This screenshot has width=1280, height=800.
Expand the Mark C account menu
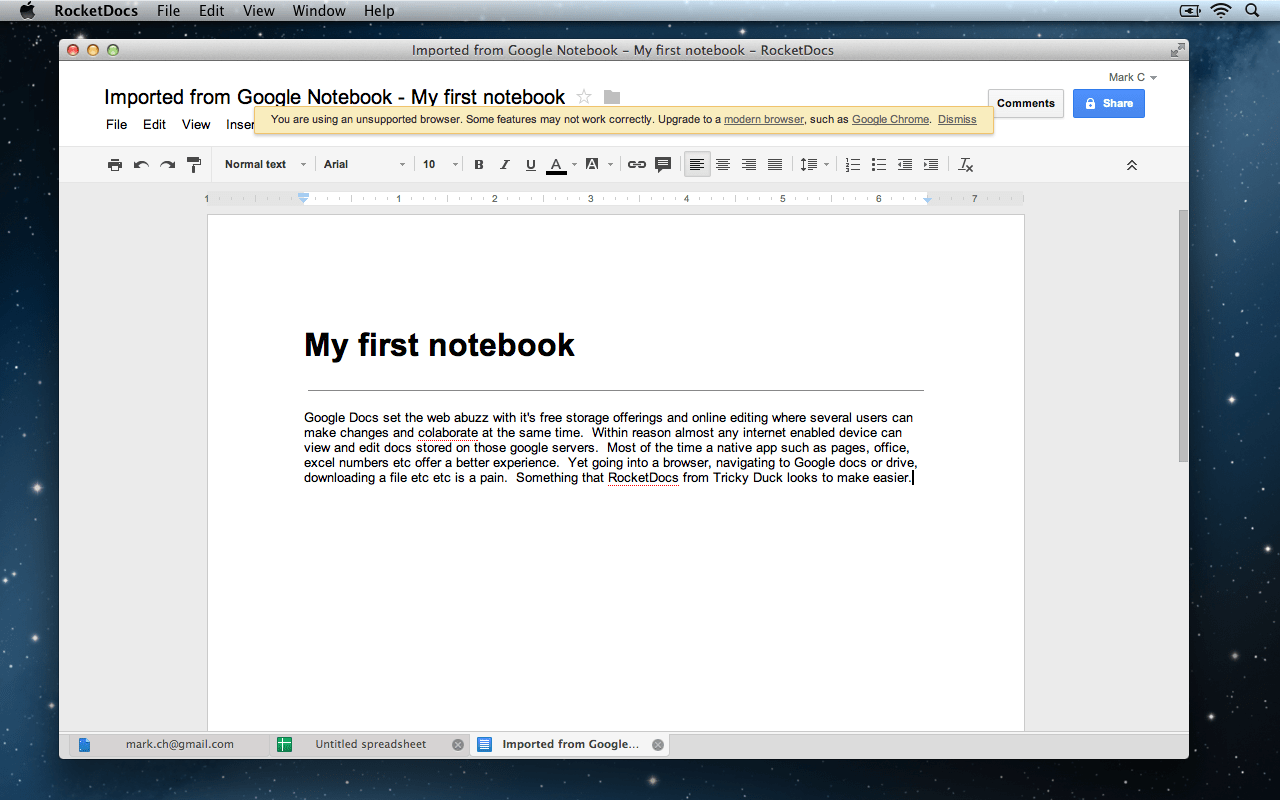coord(1132,77)
